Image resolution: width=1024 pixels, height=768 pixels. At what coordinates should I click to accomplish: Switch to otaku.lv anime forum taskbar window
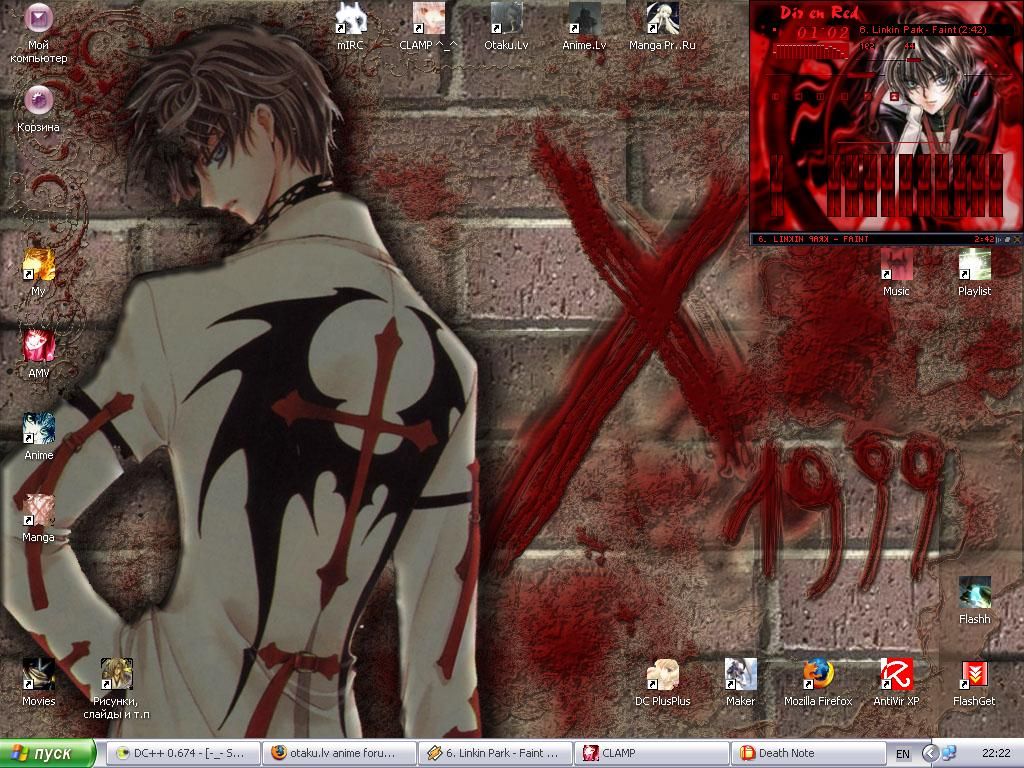(x=339, y=753)
